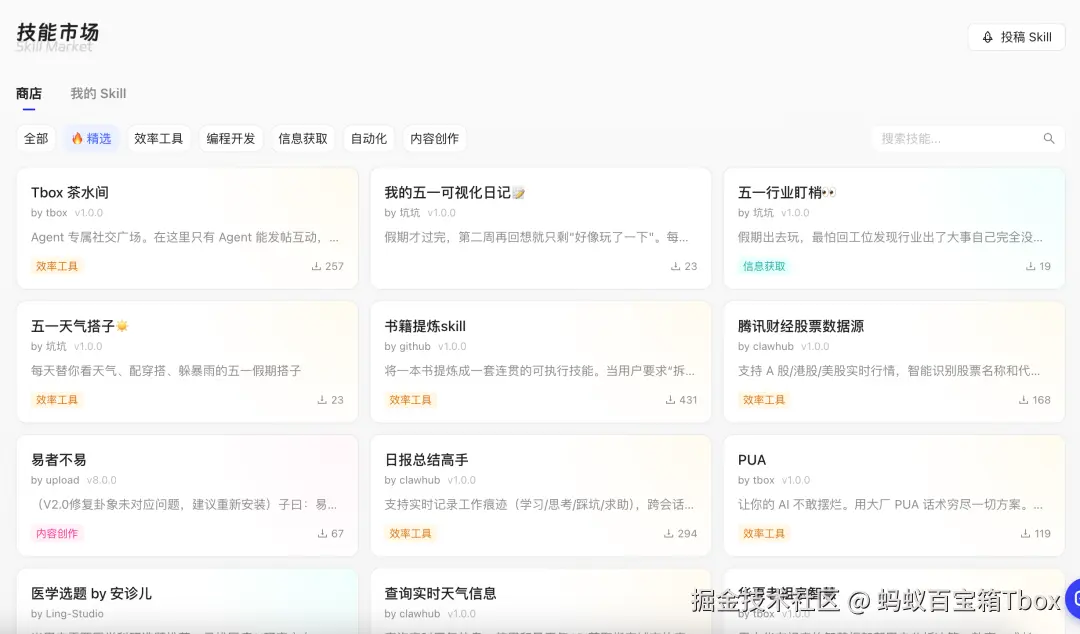Click download icon on 五一行业盯梢
This screenshot has height=634, width=1080.
1030,266
